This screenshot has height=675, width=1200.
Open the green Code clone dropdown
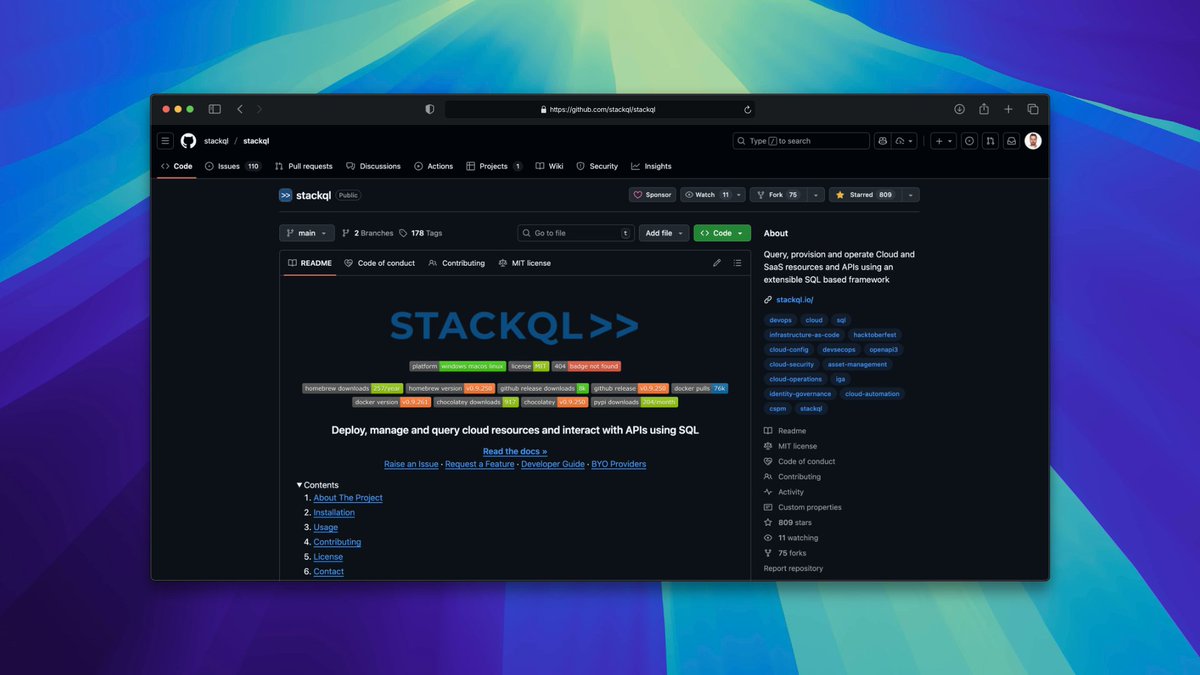point(722,233)
